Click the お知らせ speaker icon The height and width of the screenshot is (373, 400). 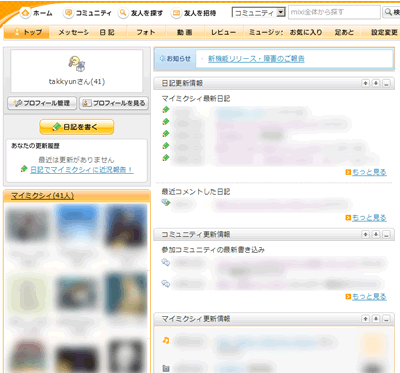point(162,58)
